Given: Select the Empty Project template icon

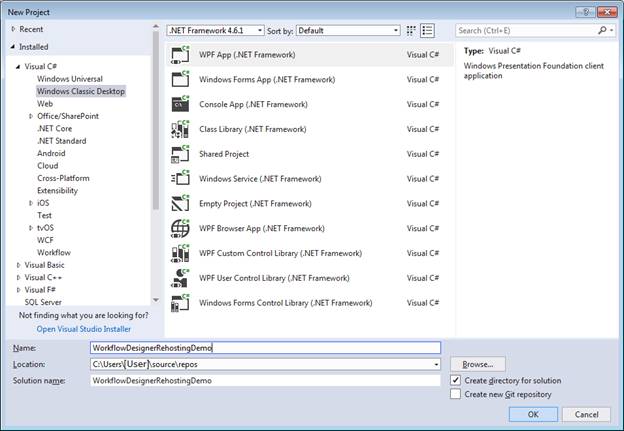Looking at the screenshot, I should click(180, 203).
